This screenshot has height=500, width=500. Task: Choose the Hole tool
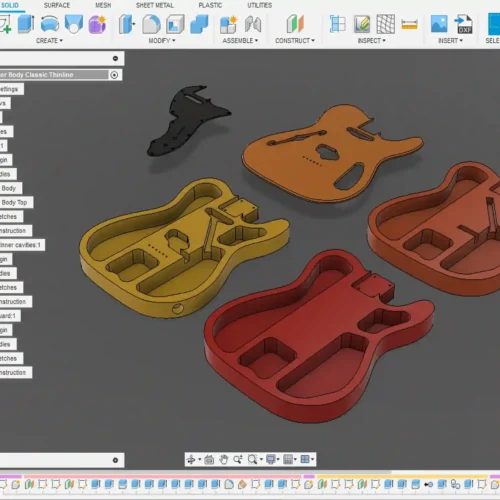[x=74, y=24]
